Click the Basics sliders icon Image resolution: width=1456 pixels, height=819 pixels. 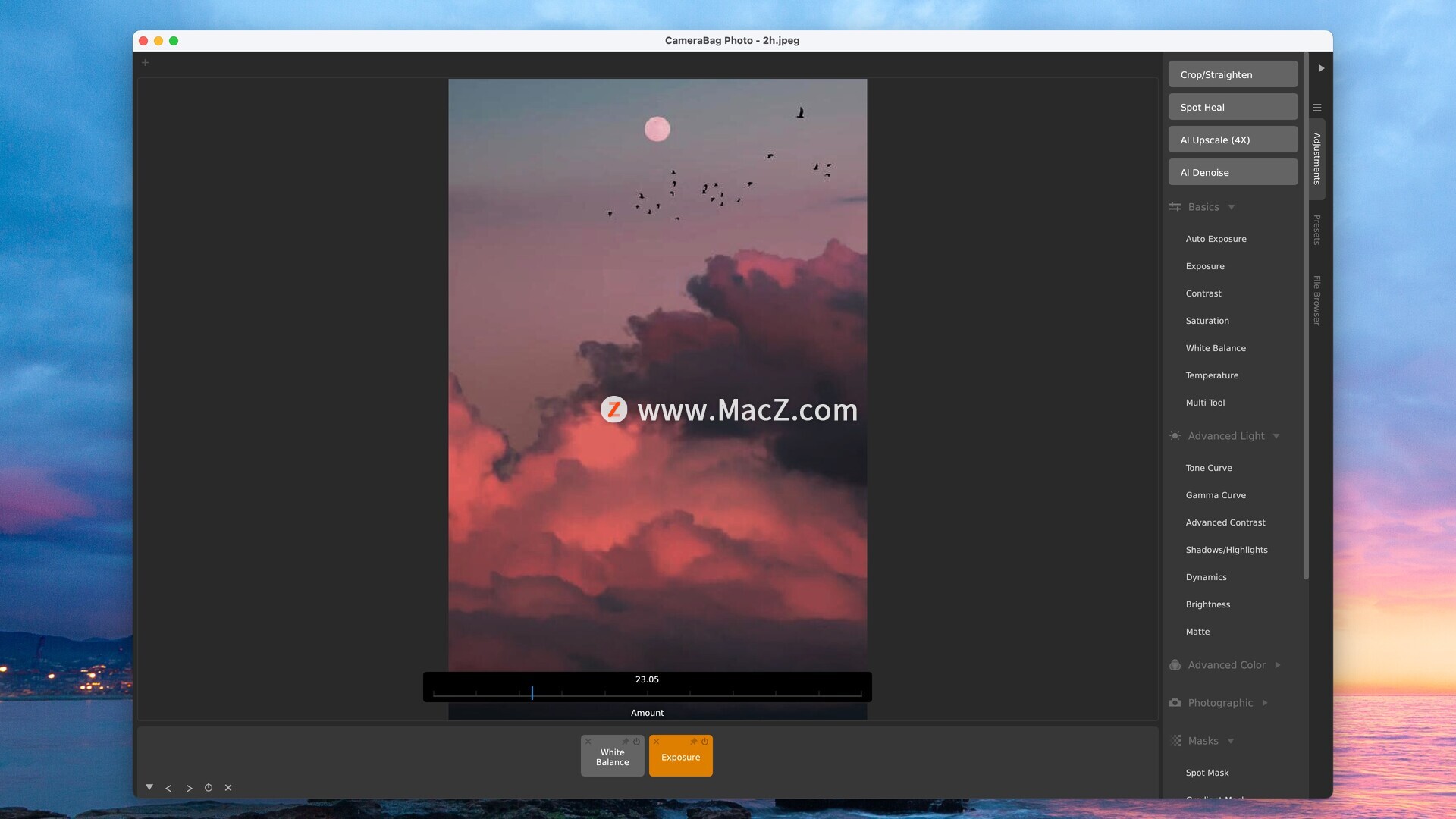[x=1175, y=207]
